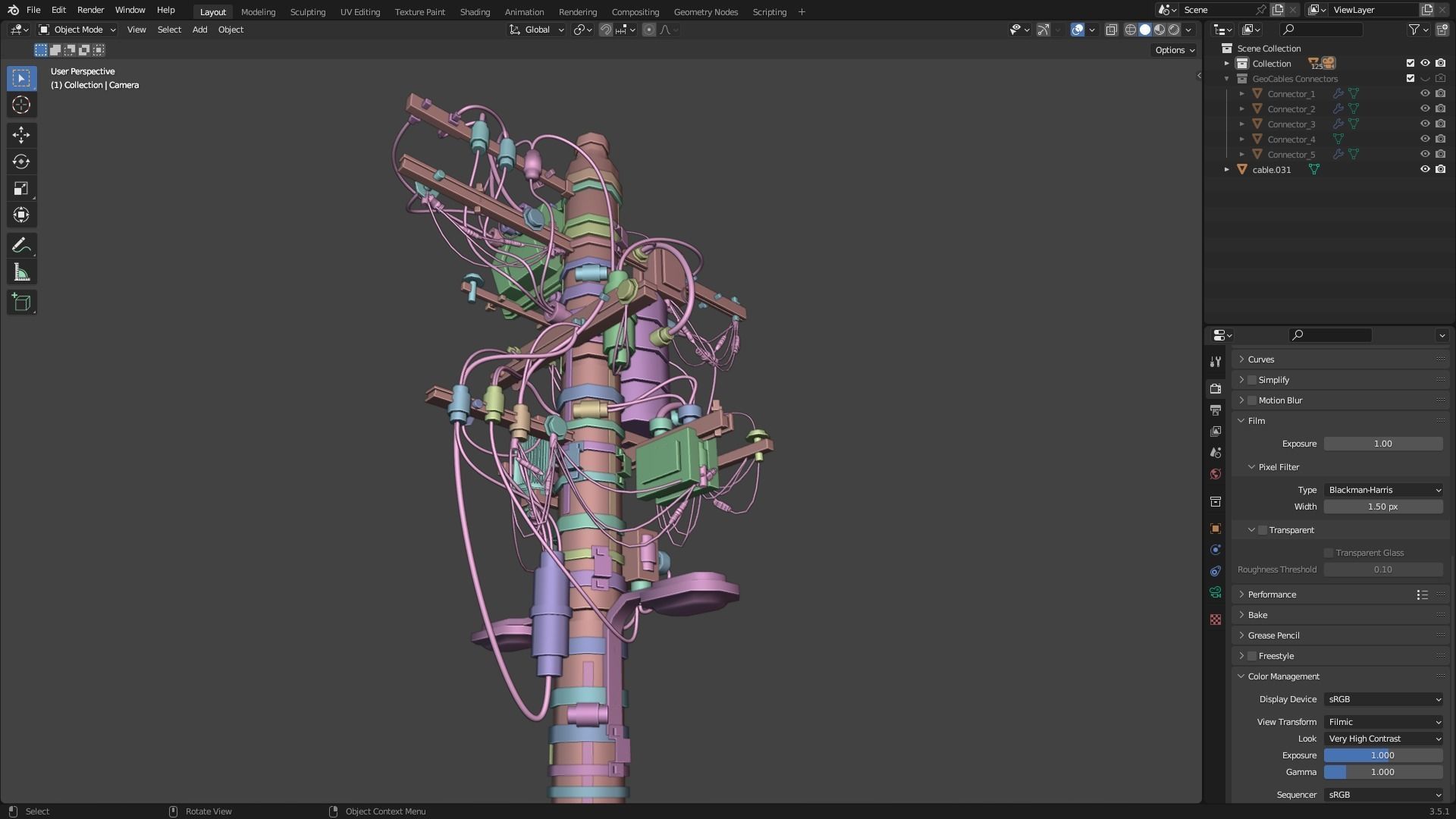Viewport: 1456px width, 819px height.
Task: Select the Move tool in toolbar
Action: [x=21, y=135]
